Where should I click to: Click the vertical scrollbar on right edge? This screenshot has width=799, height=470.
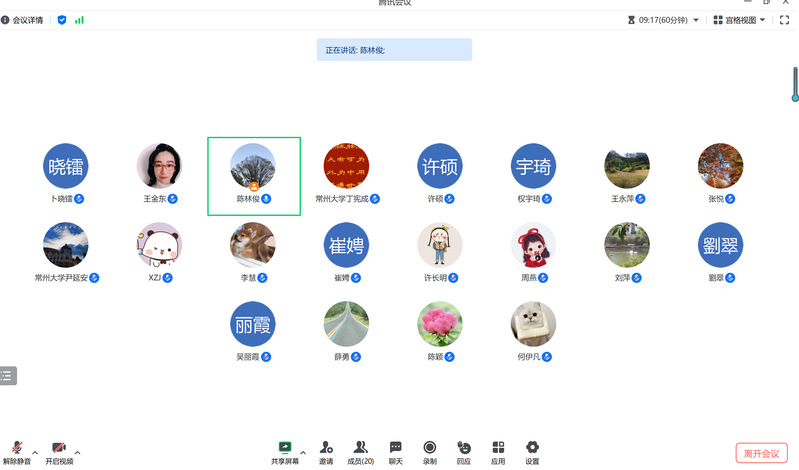pos(795,84)
